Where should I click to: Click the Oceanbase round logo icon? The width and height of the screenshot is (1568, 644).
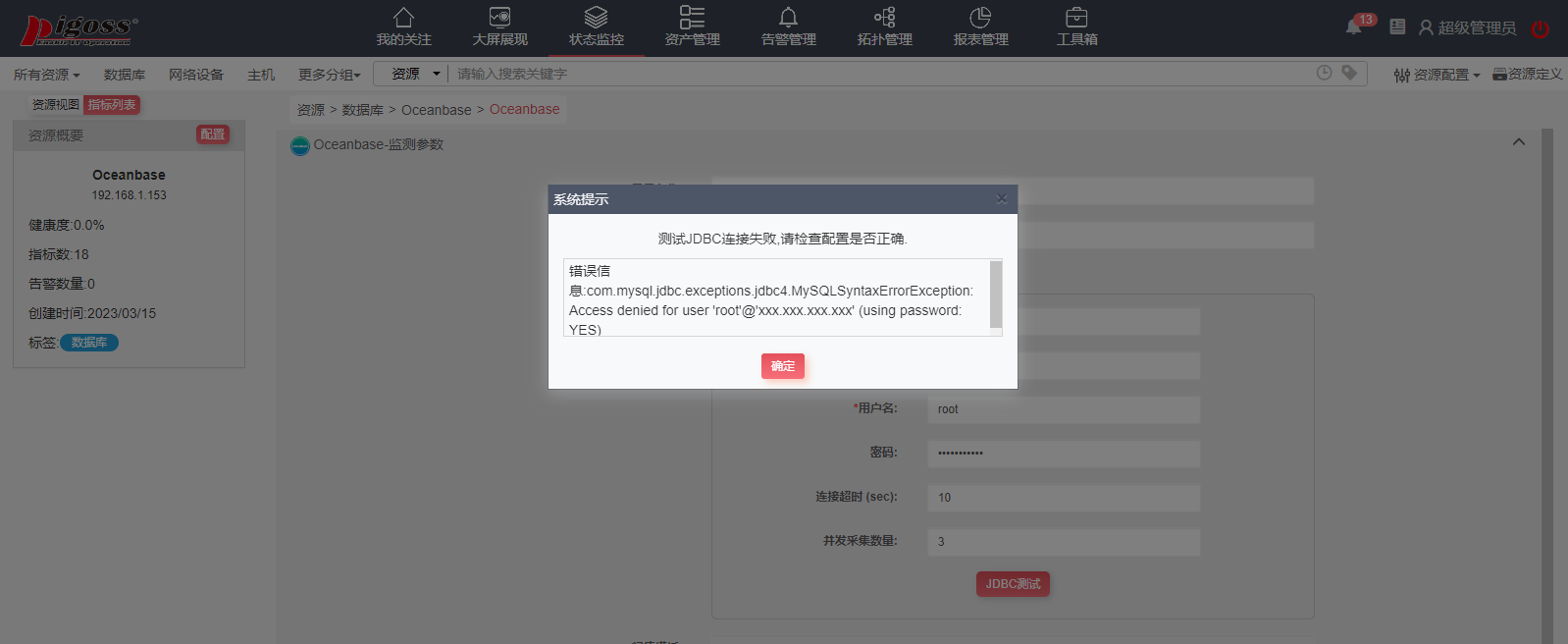tap(300, 146)
